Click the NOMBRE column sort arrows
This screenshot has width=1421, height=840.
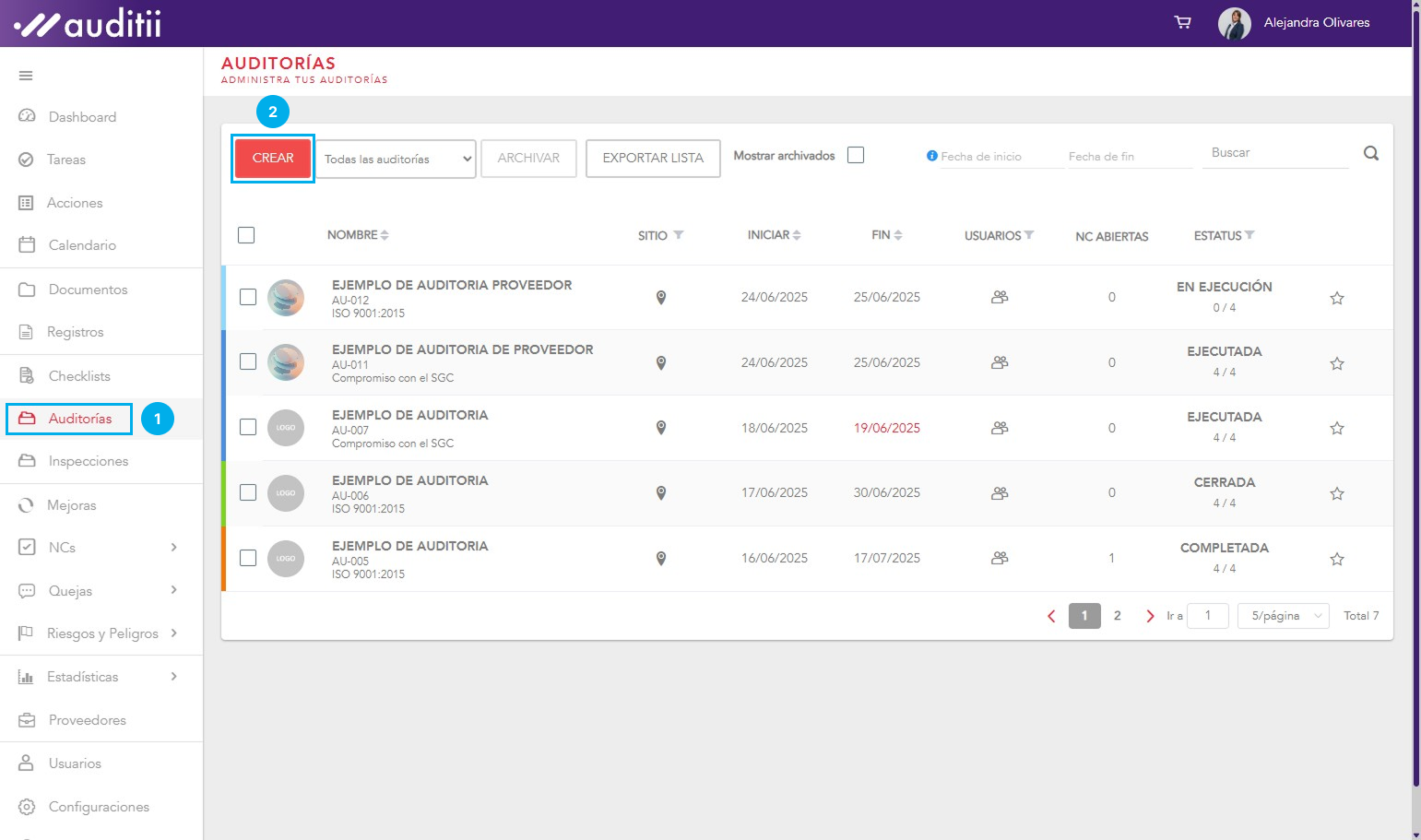(x=385, y=235)
